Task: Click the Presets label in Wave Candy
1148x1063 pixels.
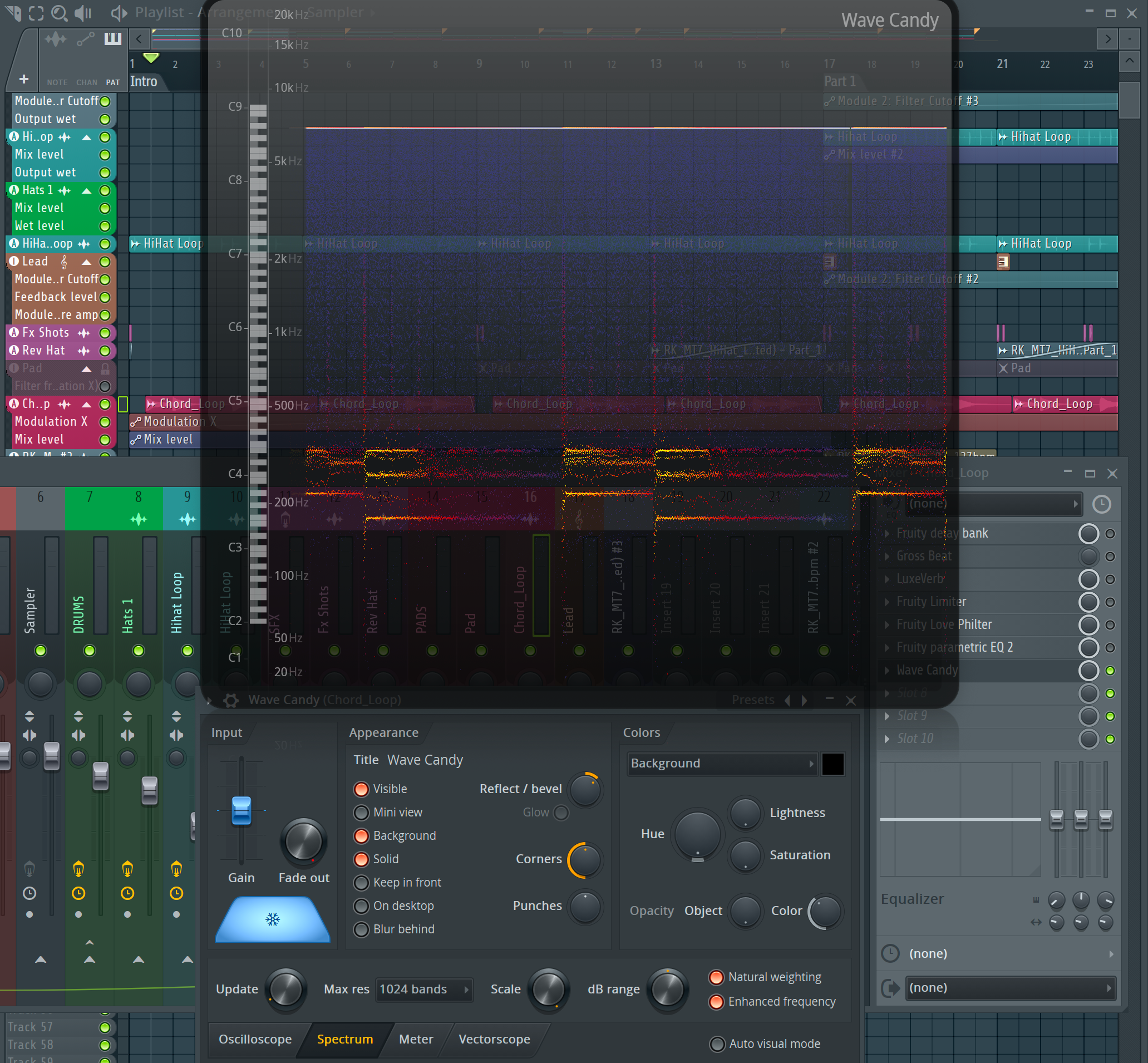Action: click(x=753, y=700)
